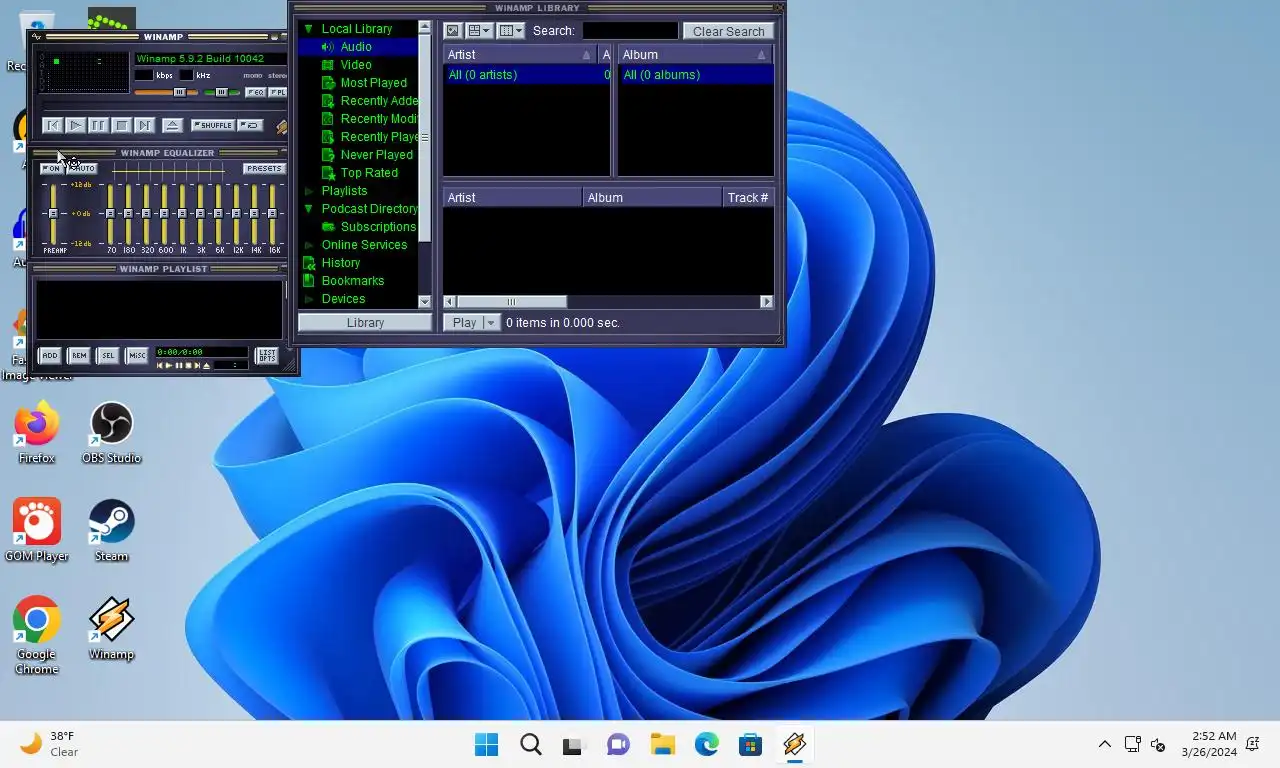Open the Windows Start menu
1280x768 pixels.
coord(486,744)
